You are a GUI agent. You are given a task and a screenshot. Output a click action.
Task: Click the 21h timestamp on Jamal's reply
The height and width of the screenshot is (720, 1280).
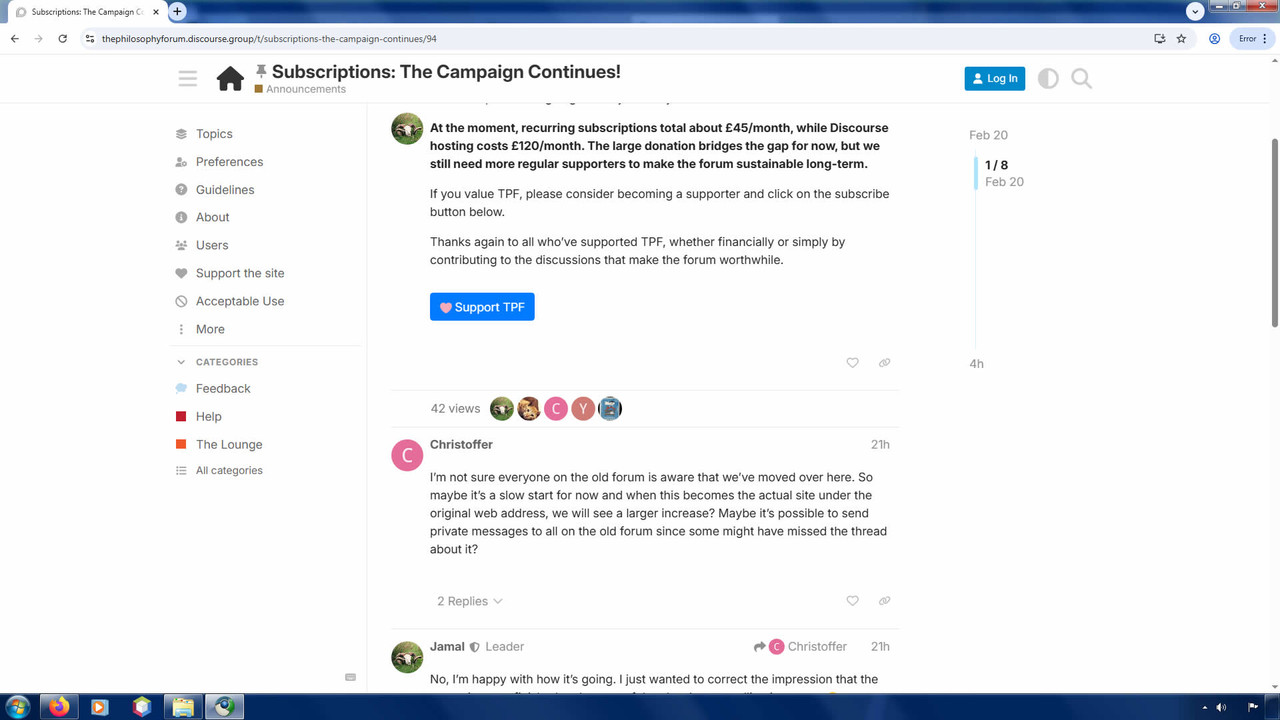[x=880, y=647]
